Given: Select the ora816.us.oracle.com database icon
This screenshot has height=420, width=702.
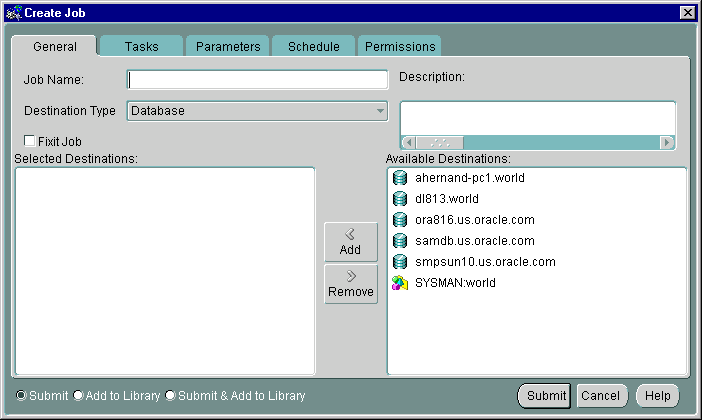Looking at the screenshot, I should [x=400, y=220].
